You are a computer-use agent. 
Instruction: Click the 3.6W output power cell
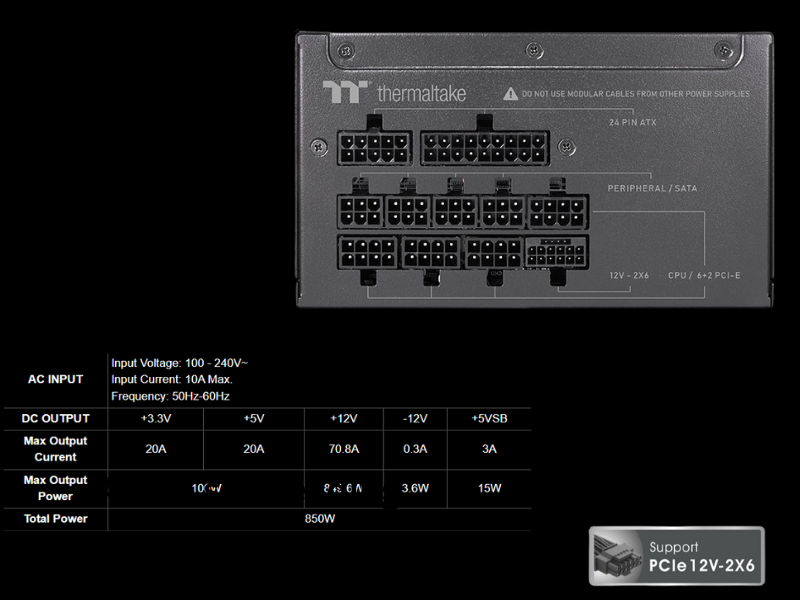pos(415,489)
